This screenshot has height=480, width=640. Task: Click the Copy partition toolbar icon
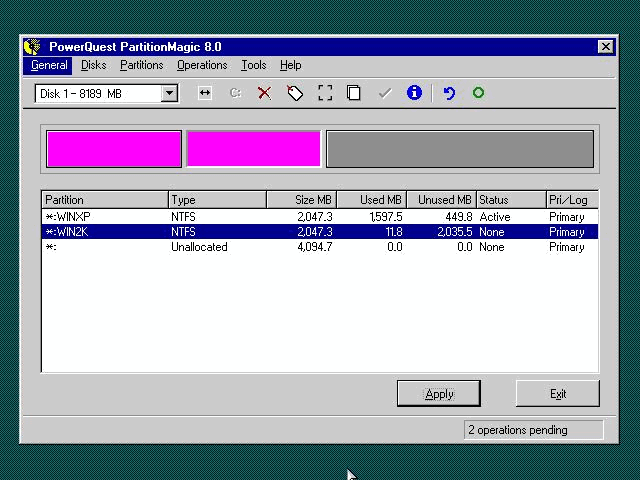pos(354,93)
